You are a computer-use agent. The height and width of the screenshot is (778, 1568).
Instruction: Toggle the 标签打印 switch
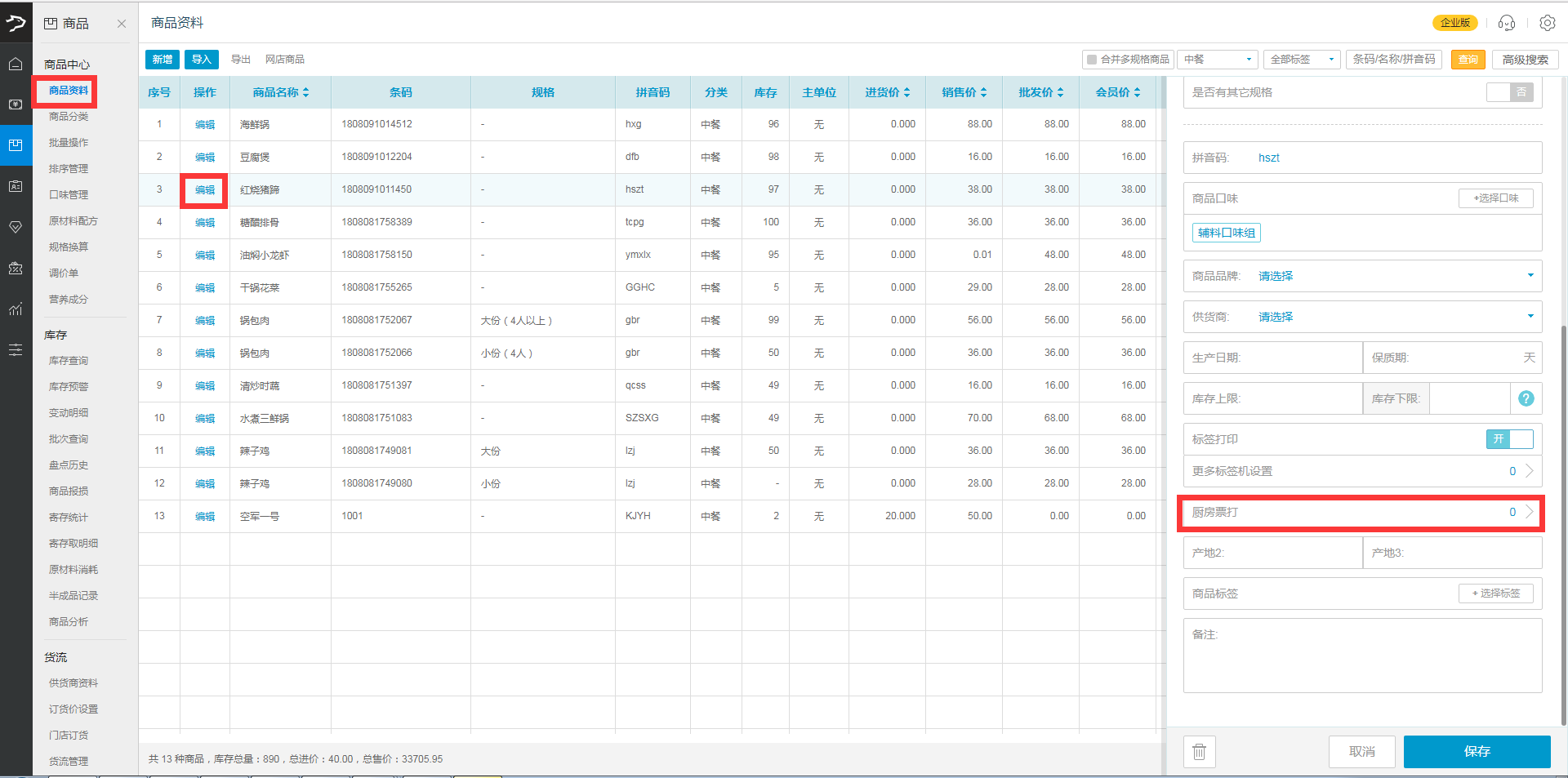[1509, 439]
